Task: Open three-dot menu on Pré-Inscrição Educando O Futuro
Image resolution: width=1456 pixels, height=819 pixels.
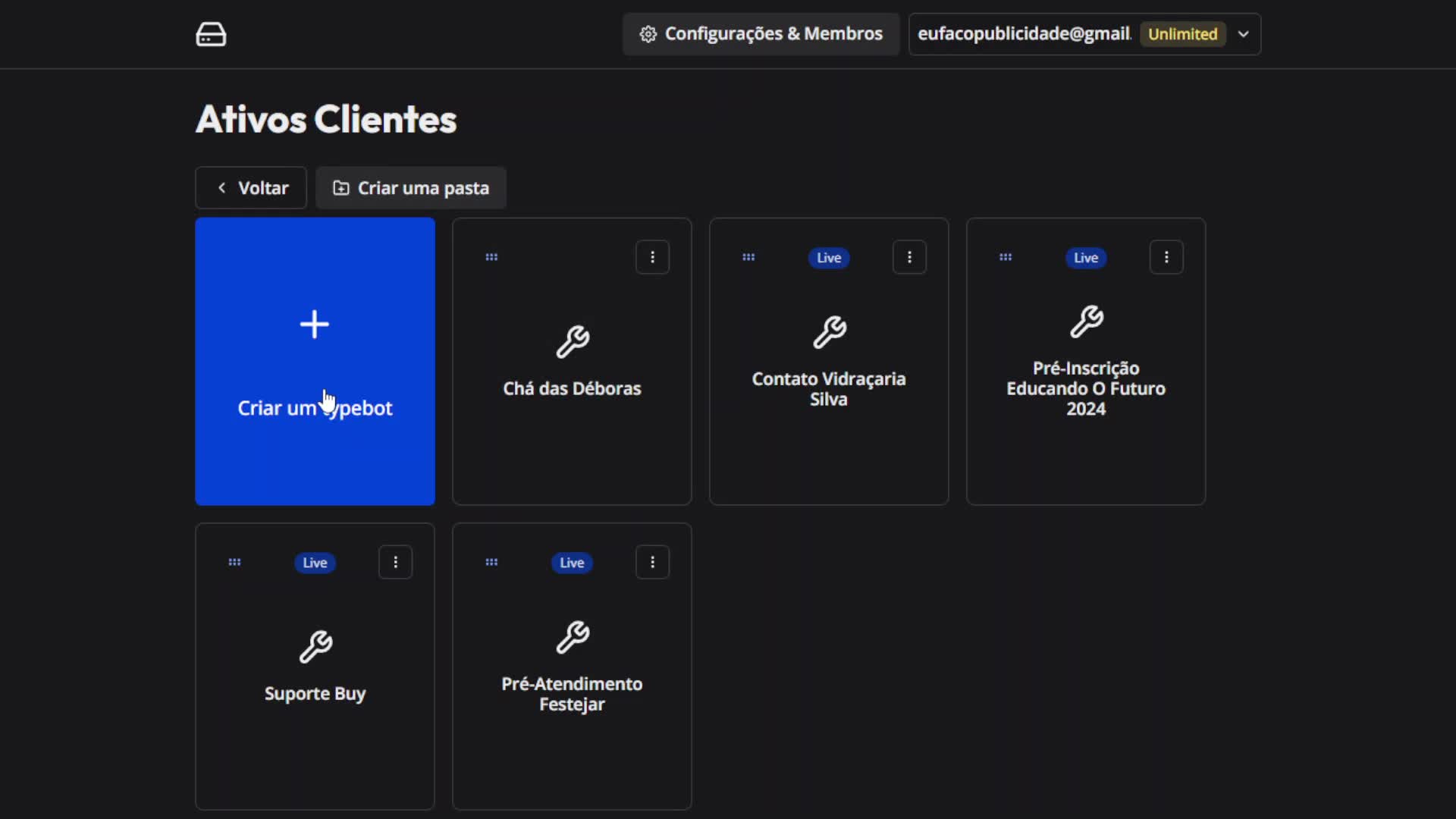Action: 1166,257
